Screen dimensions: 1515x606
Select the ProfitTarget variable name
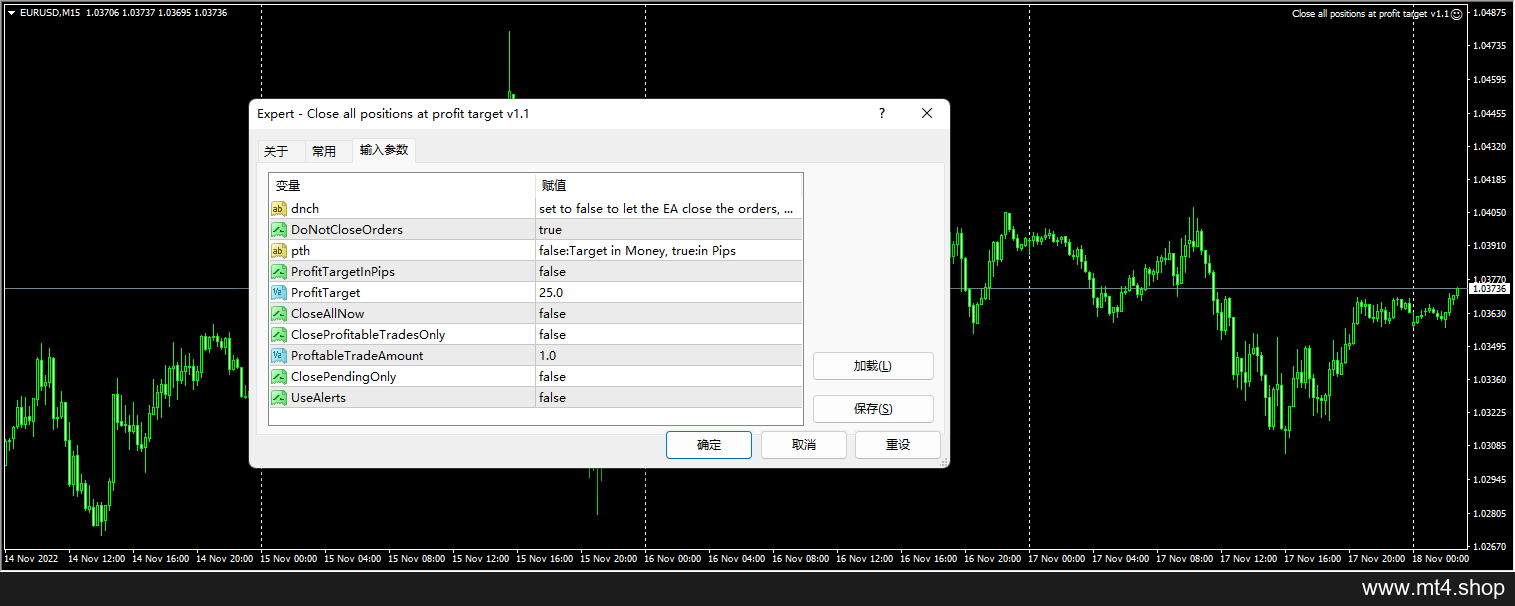point(325,293)
